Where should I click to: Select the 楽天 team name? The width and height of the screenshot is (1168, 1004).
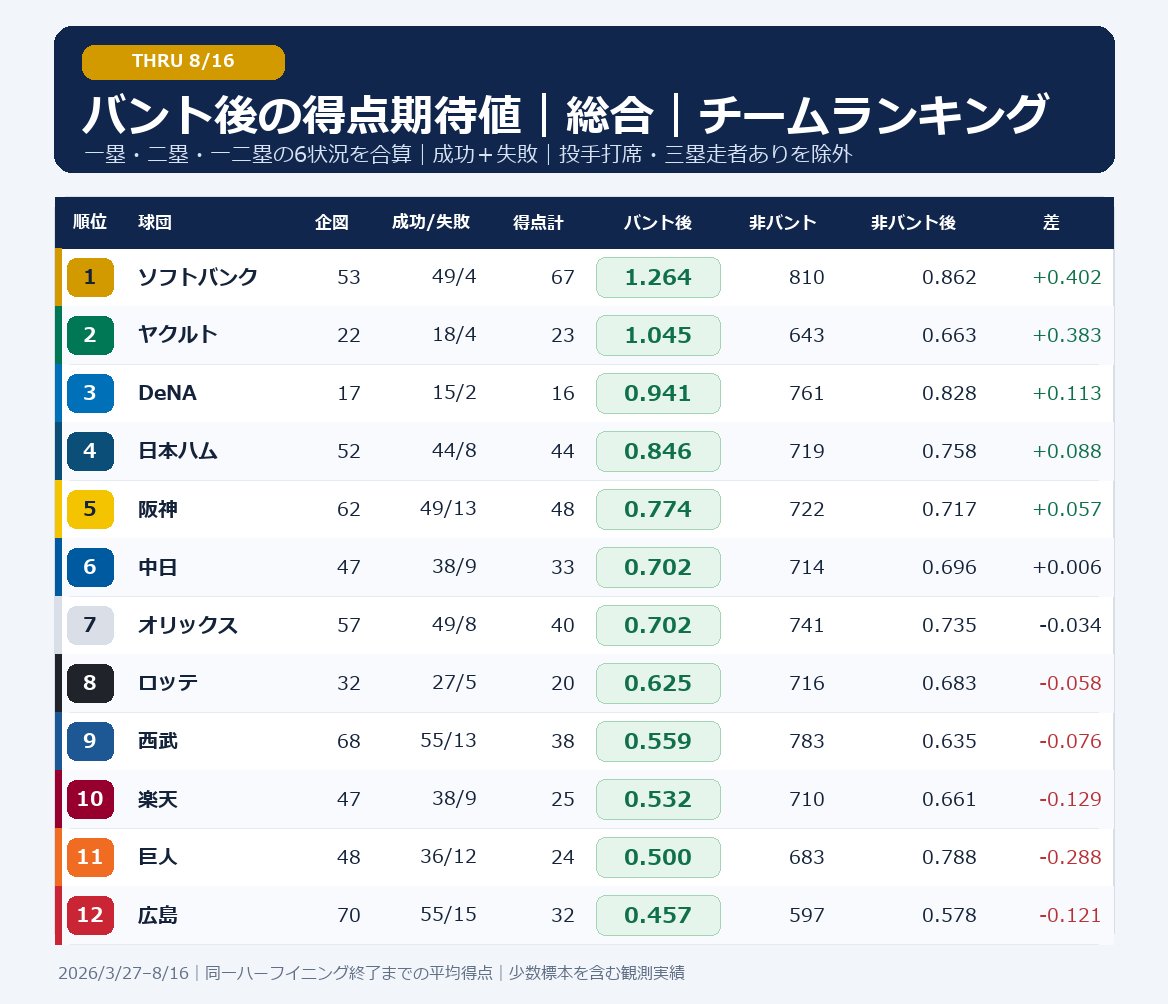158,799
